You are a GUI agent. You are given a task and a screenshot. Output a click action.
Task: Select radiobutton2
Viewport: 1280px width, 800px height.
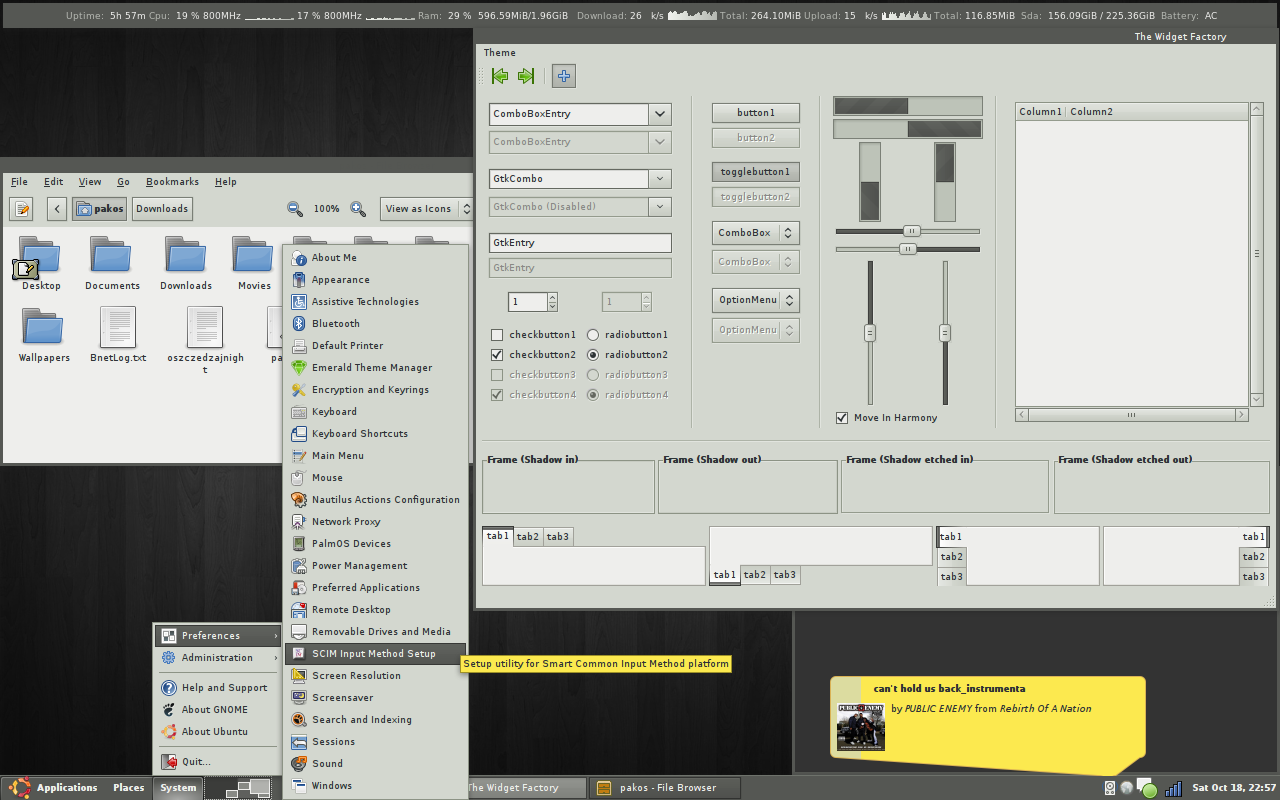coord(593,355)
